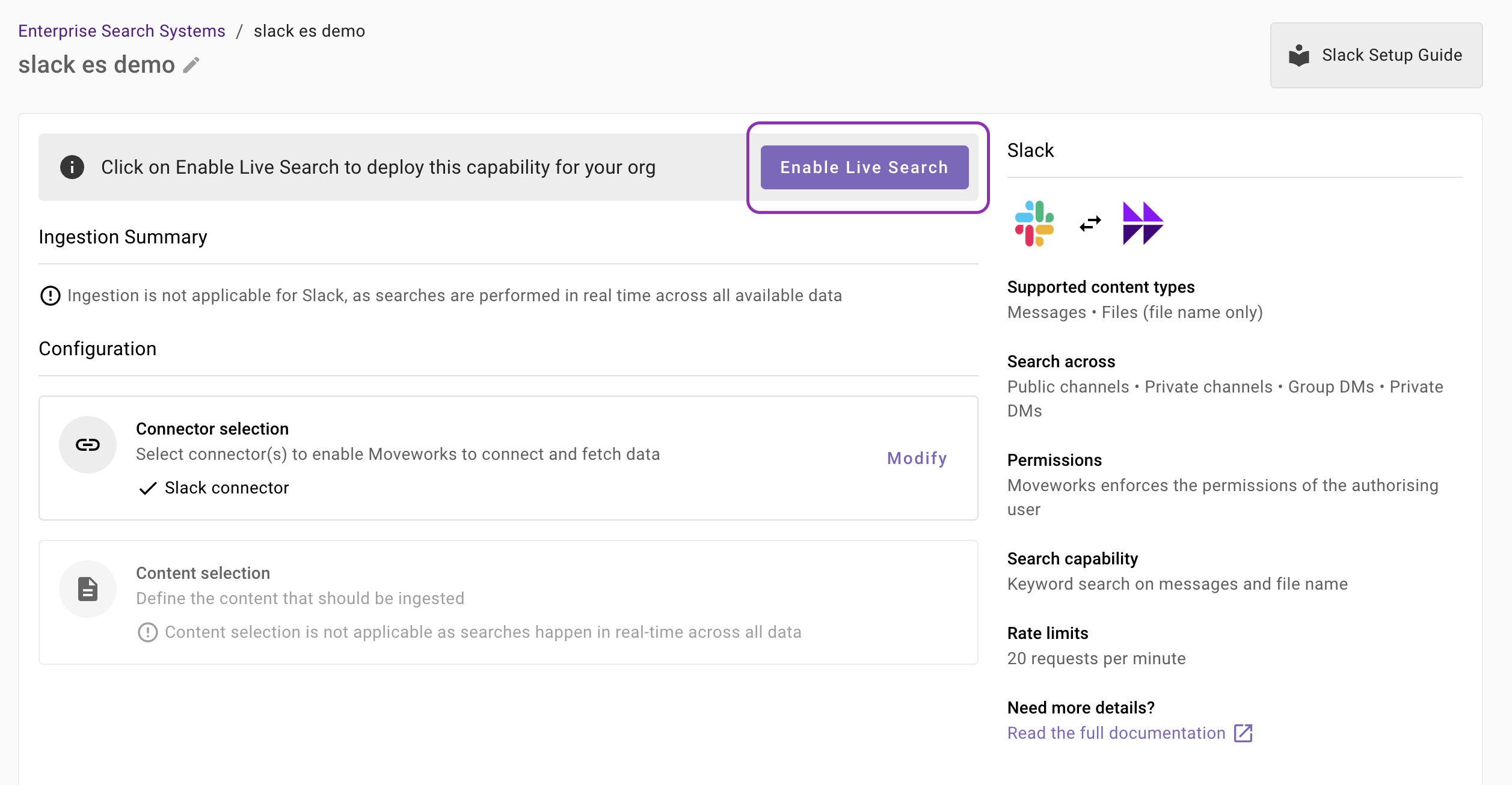
Task: Click the pencil edit icon beside title
Action: pyautogui.click(x=191, y=65)
